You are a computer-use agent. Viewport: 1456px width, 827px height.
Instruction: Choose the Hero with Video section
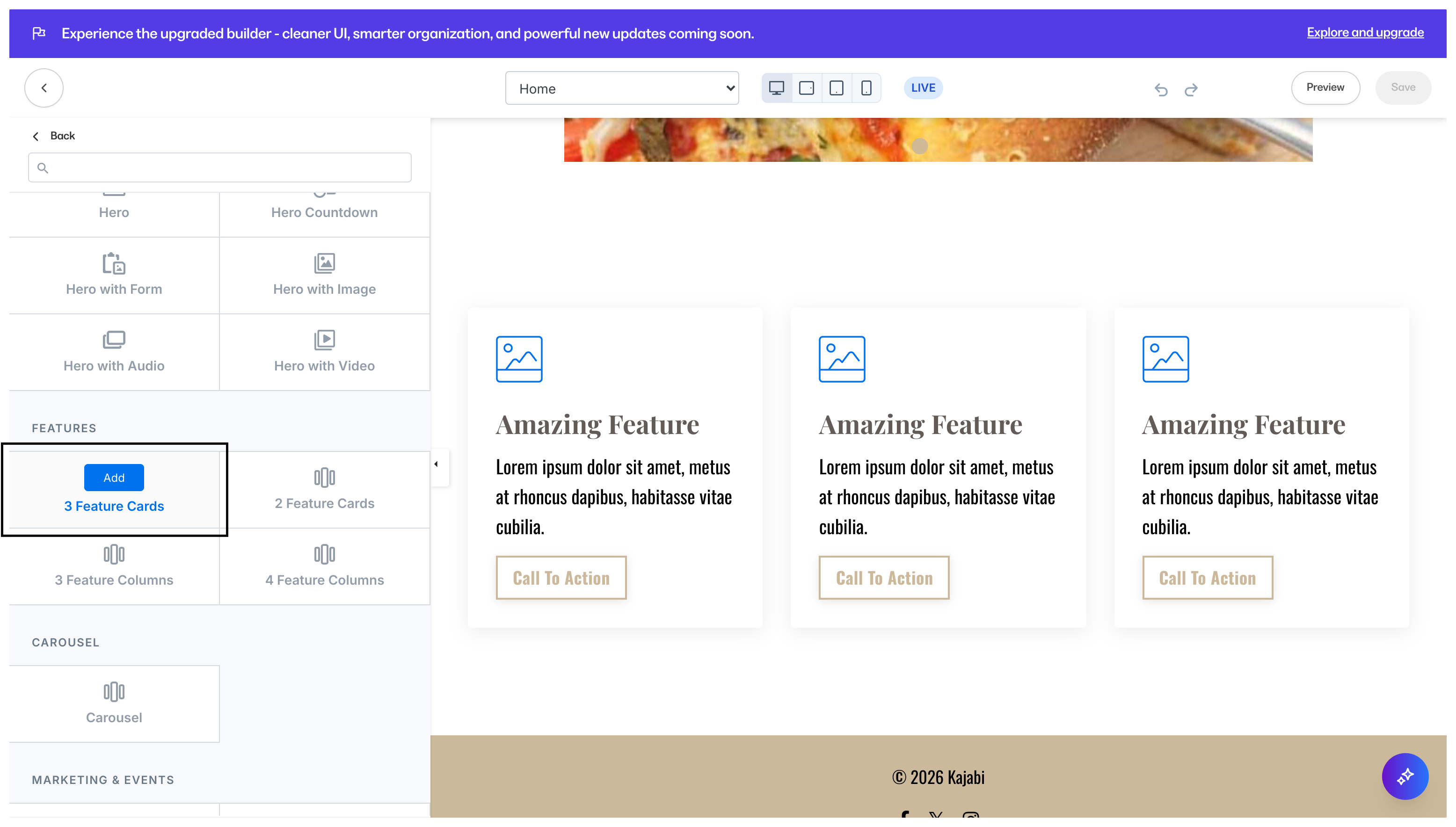click(324, 352)
